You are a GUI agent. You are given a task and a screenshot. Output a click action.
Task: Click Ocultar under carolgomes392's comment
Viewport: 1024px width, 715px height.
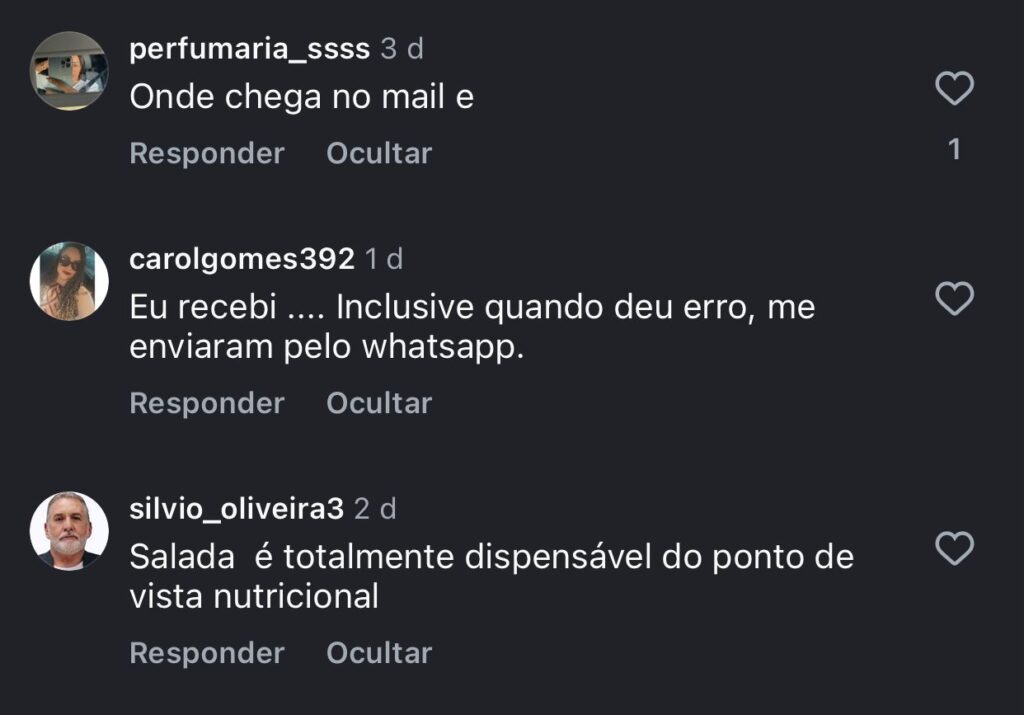click(379, 403)
